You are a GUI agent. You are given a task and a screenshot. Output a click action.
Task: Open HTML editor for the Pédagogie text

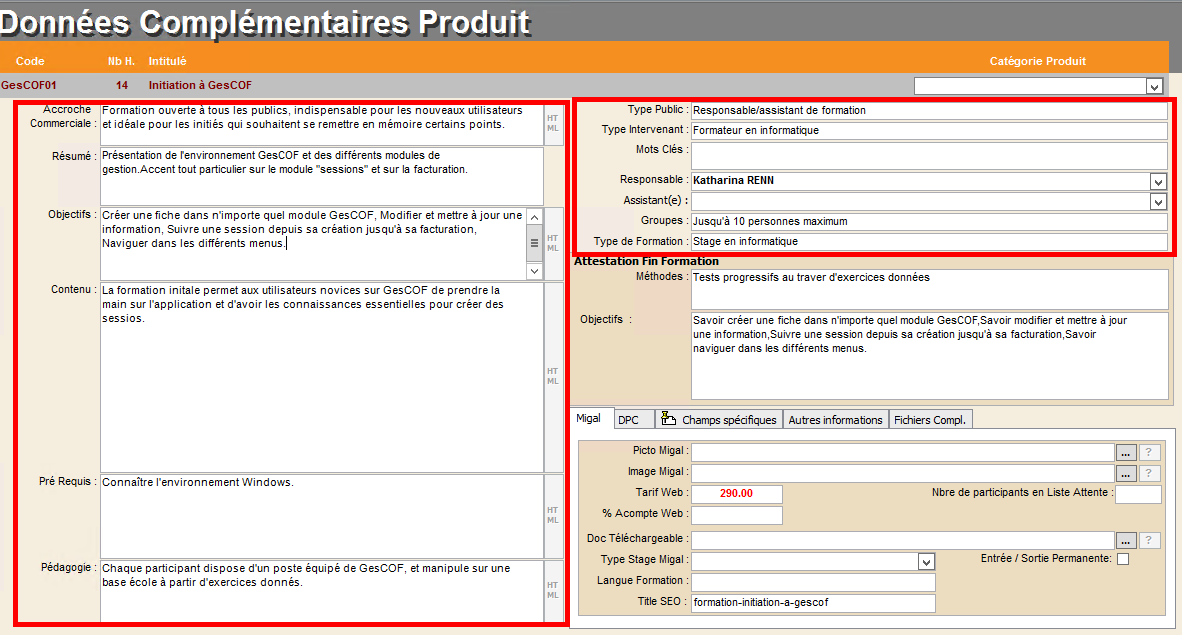tap(552, 590)
